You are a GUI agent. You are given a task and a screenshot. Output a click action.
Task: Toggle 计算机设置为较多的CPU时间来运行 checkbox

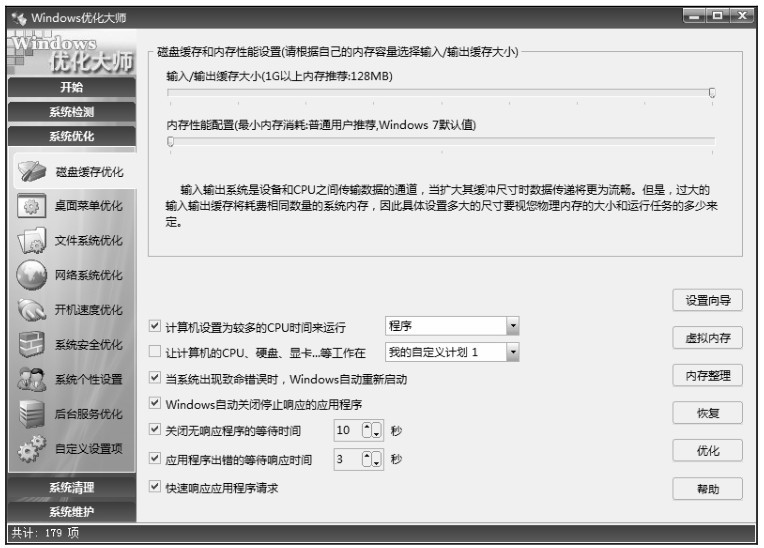point(155,326)
